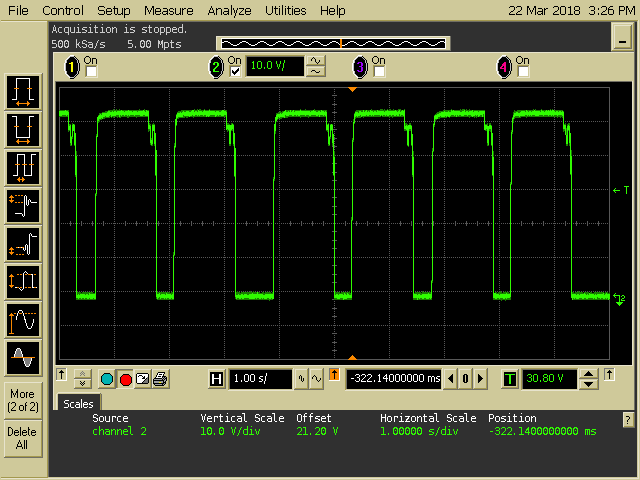Enable channel 1 checkbox
Image resolution: width=640 pixels, height=480 pixels.
91,72
